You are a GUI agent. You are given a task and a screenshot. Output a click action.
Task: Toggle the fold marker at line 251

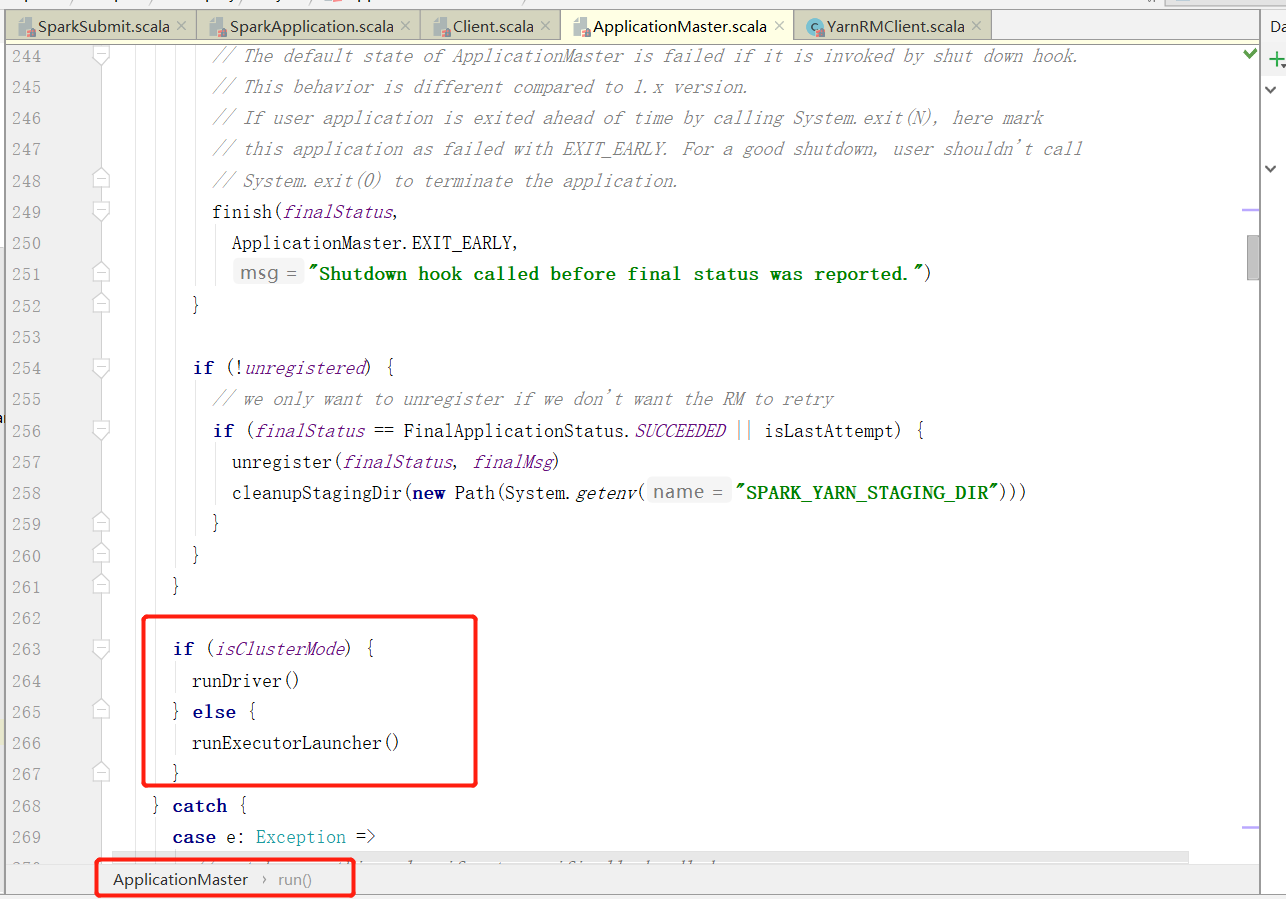point(100,273)
